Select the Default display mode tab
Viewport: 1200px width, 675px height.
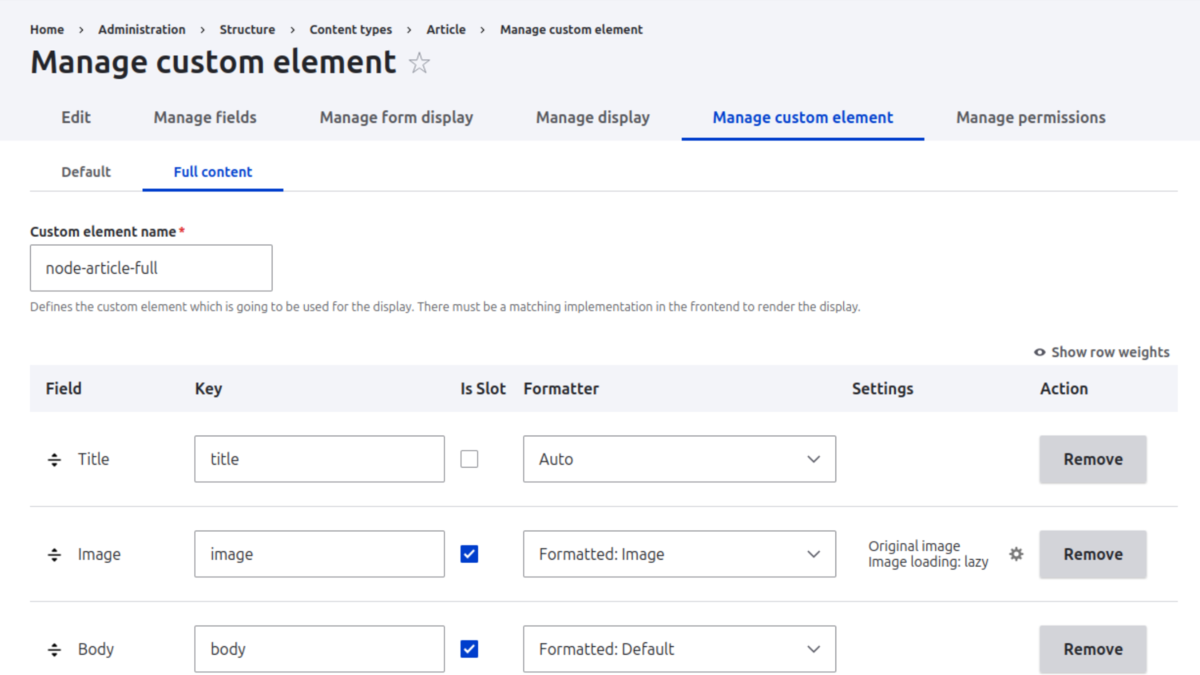tap(85, 171)
